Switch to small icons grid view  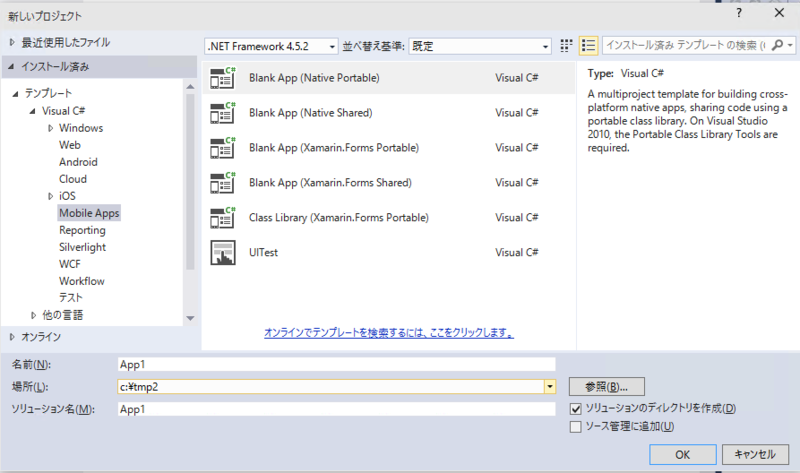point(566,46)
